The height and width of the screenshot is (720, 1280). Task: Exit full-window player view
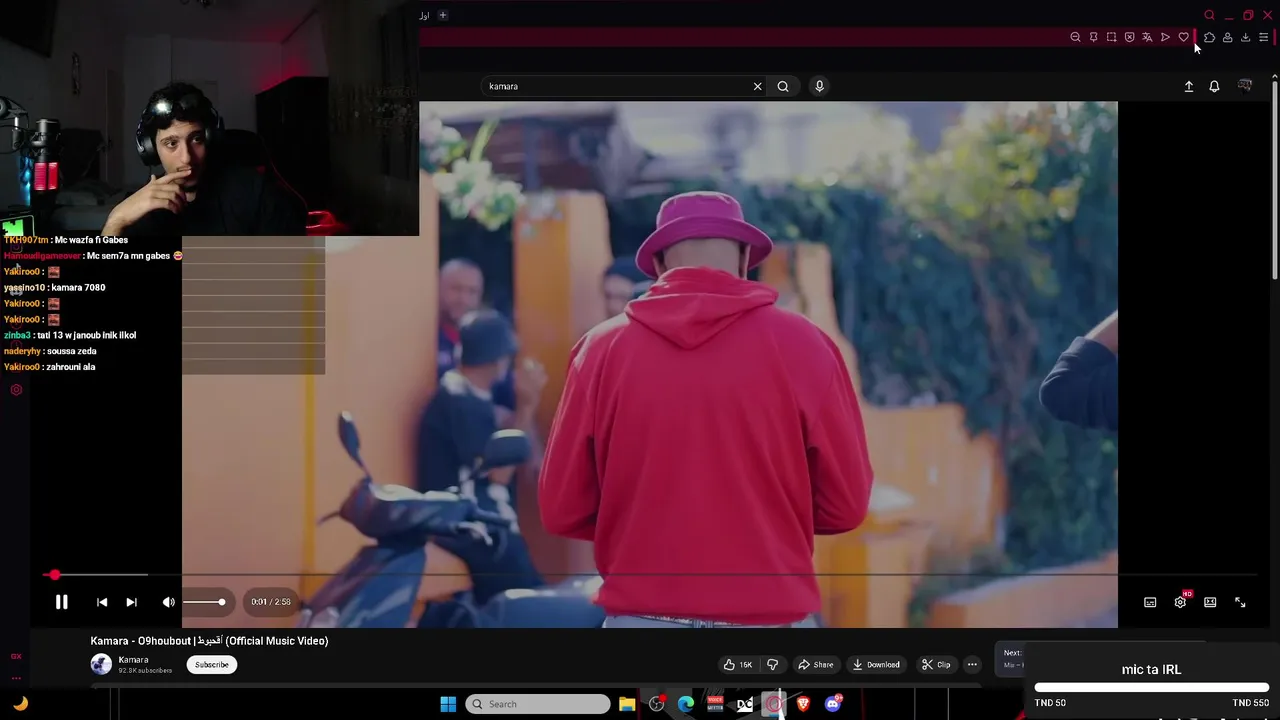point(1240,602)
